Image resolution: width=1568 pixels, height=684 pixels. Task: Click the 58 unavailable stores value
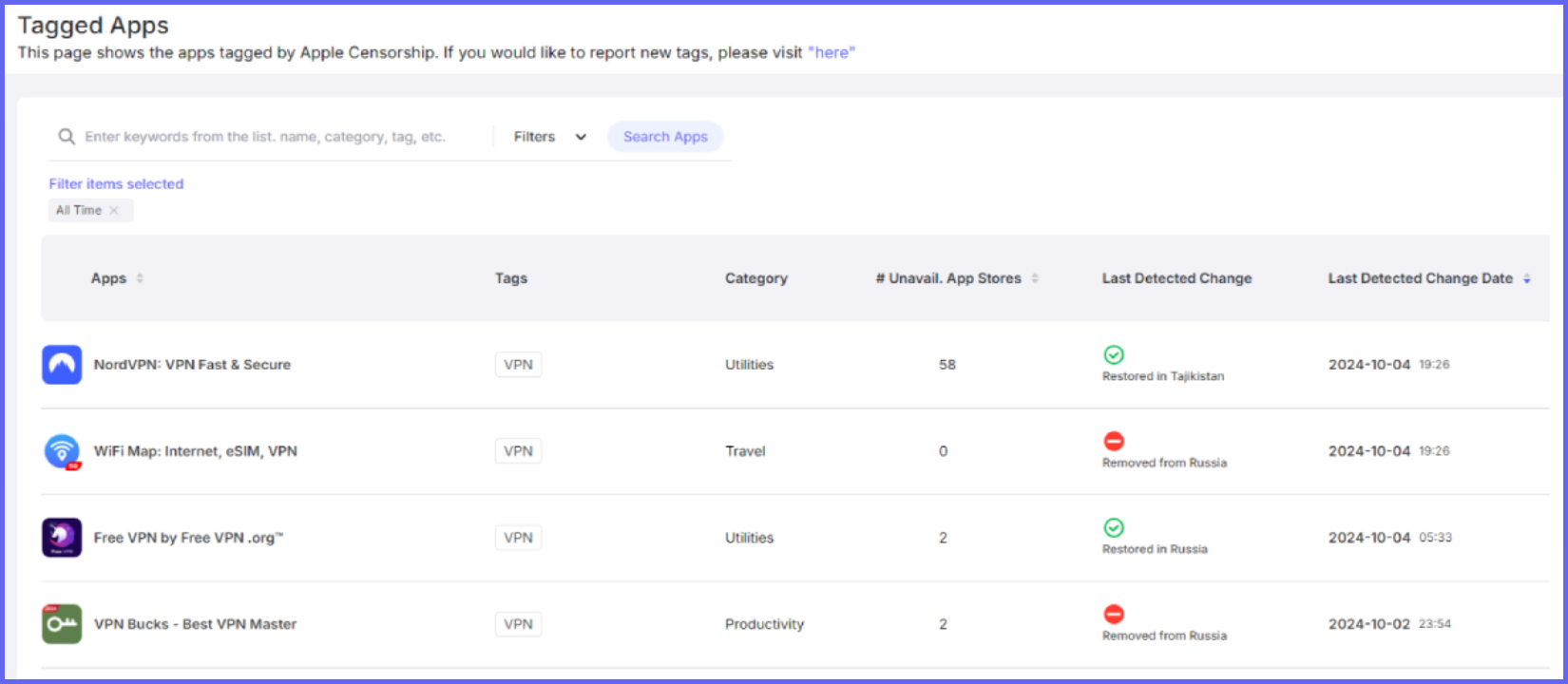(x=947, y=365)
